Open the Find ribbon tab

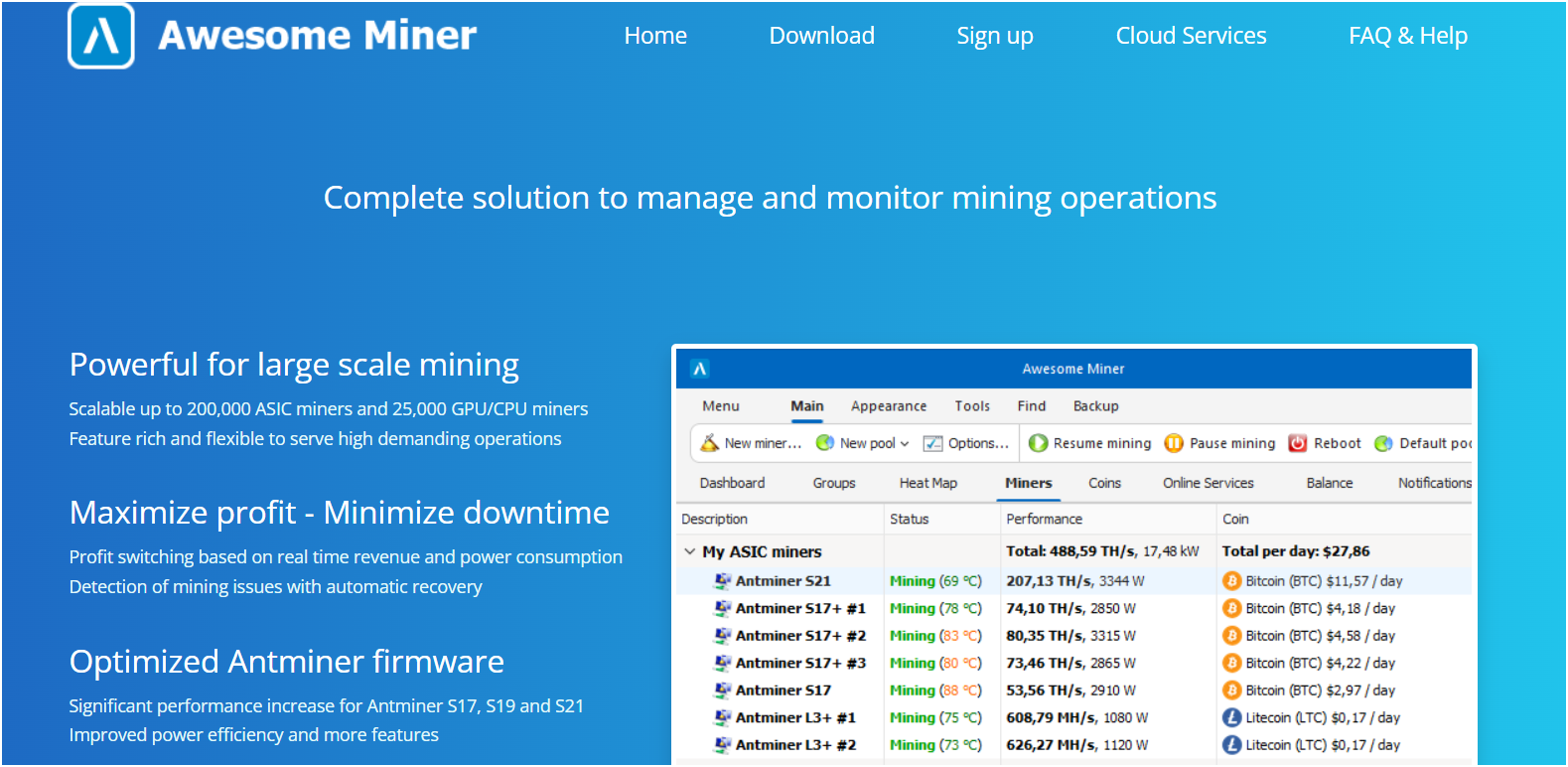pos(1032,406)
